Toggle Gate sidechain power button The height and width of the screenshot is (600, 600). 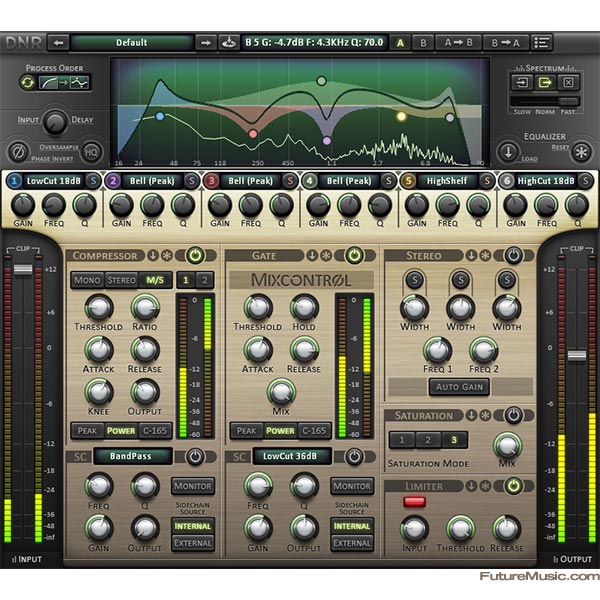[354, 457]
